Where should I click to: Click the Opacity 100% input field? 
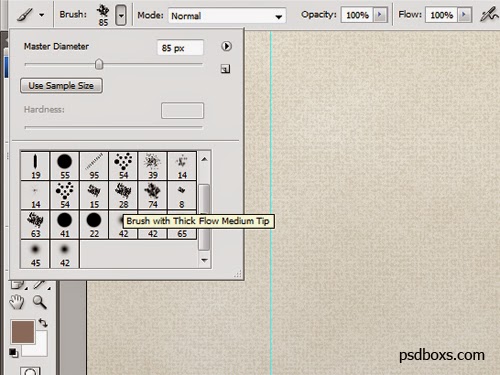[357, 15]
